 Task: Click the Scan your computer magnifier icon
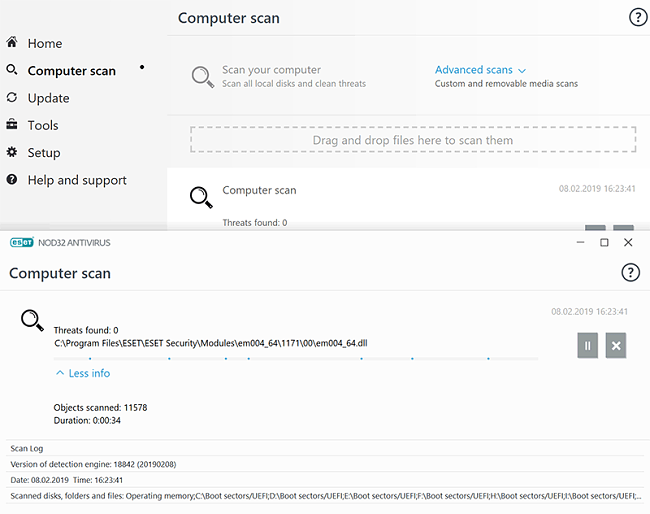tap(203, 77)
